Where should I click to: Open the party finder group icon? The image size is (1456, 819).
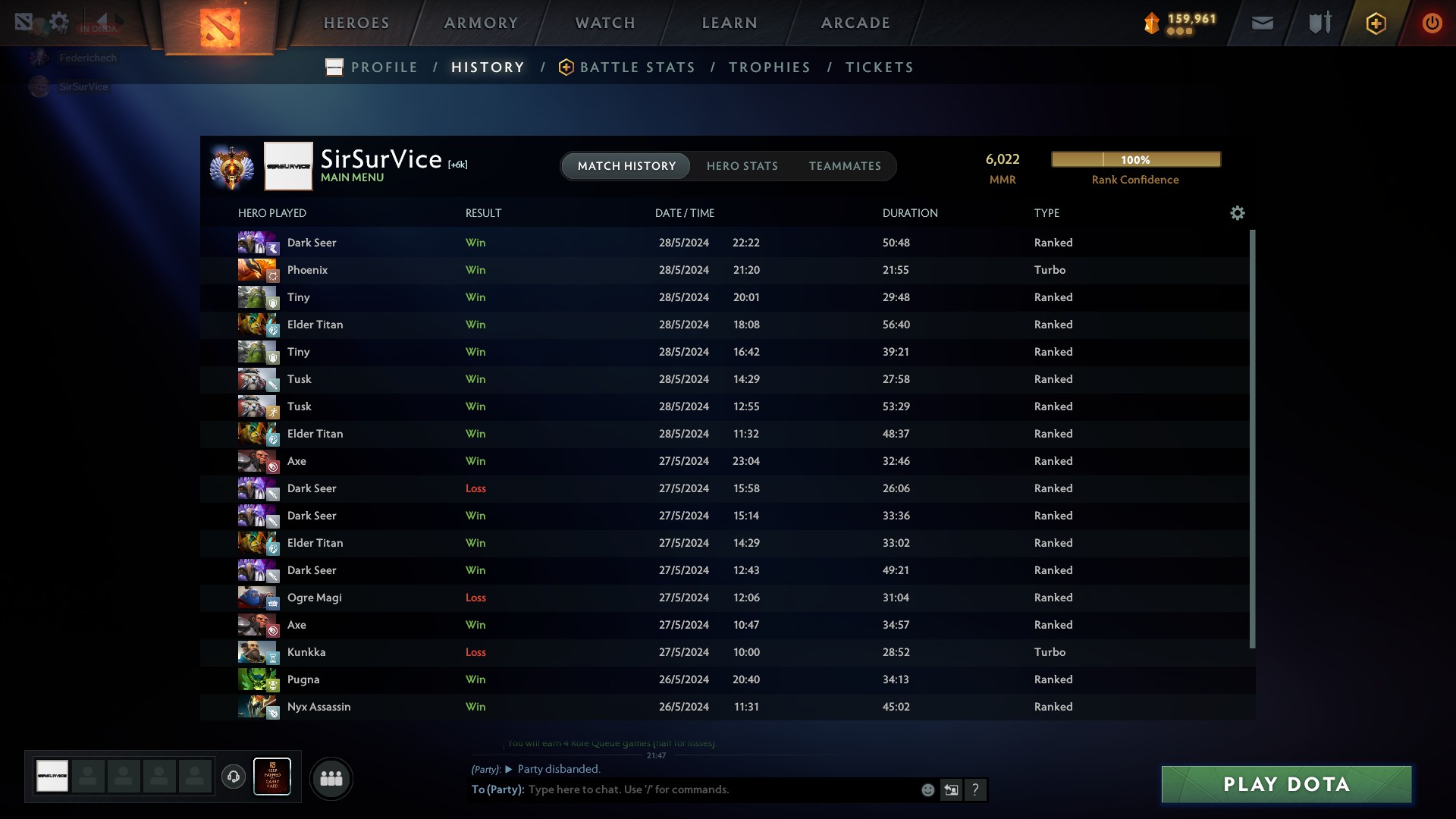pos(331,778)
